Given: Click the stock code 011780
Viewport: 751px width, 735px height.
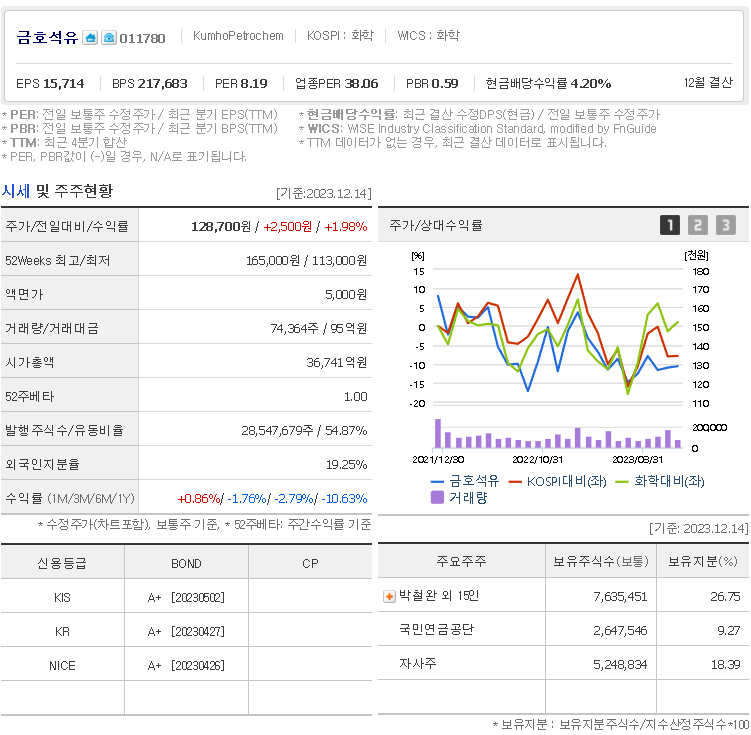Looking at the screenshot, I should [142, 38].
